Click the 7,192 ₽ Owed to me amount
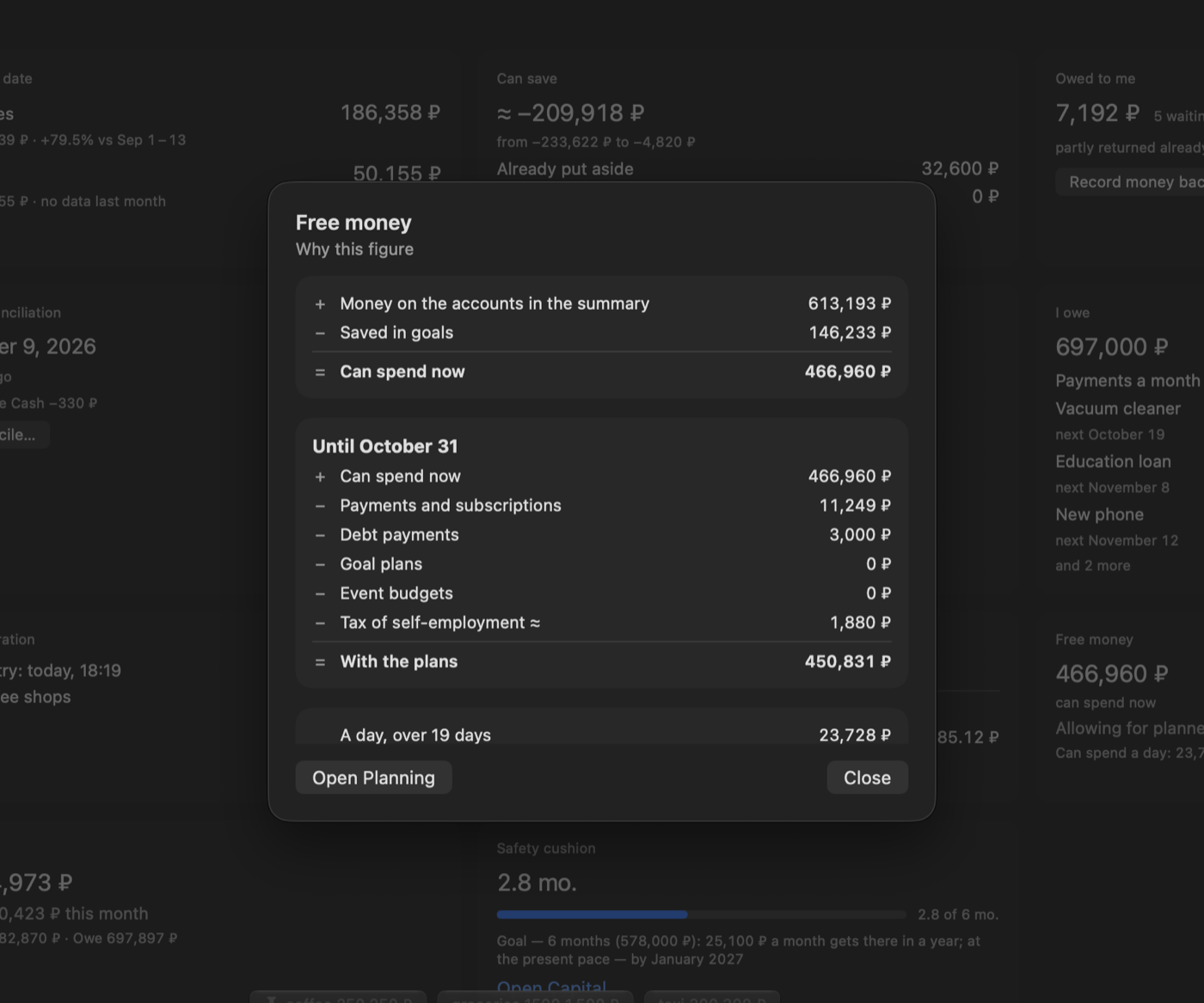The width and height of the screenshot is (1204, 1003). (1097, 113)
